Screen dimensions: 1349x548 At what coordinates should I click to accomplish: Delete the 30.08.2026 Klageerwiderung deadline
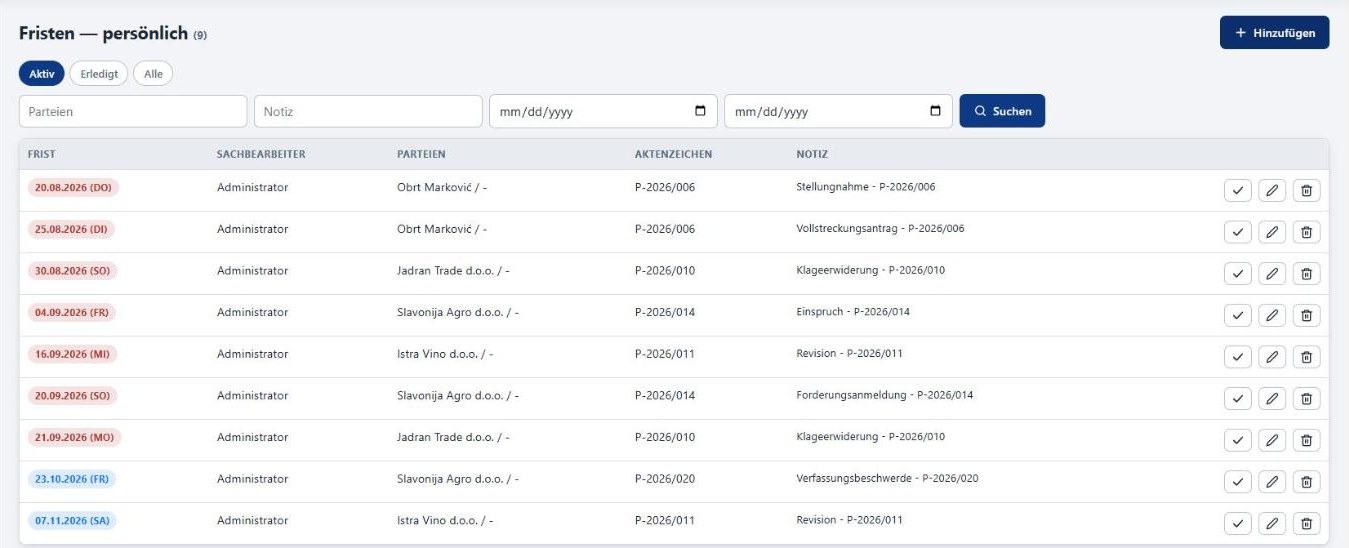[1306, 274]
